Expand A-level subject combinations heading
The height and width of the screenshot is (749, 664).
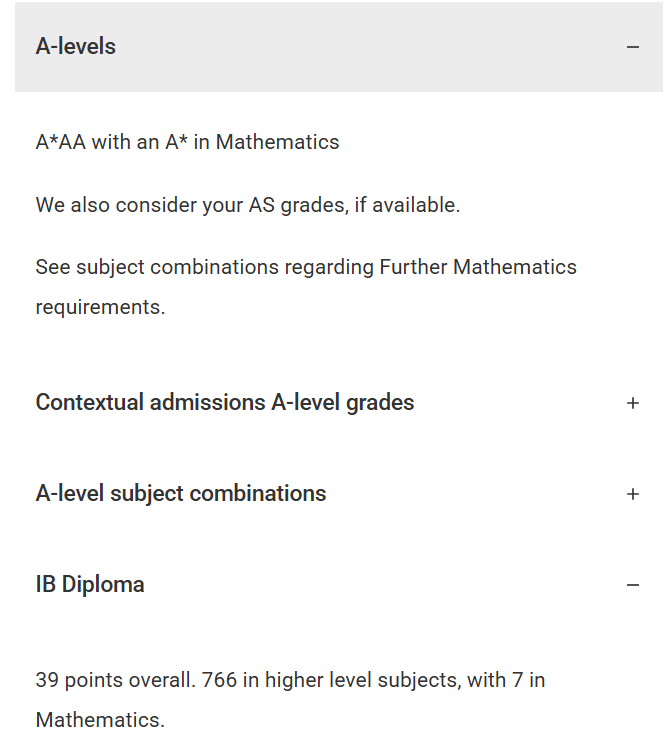click(181, 494)
